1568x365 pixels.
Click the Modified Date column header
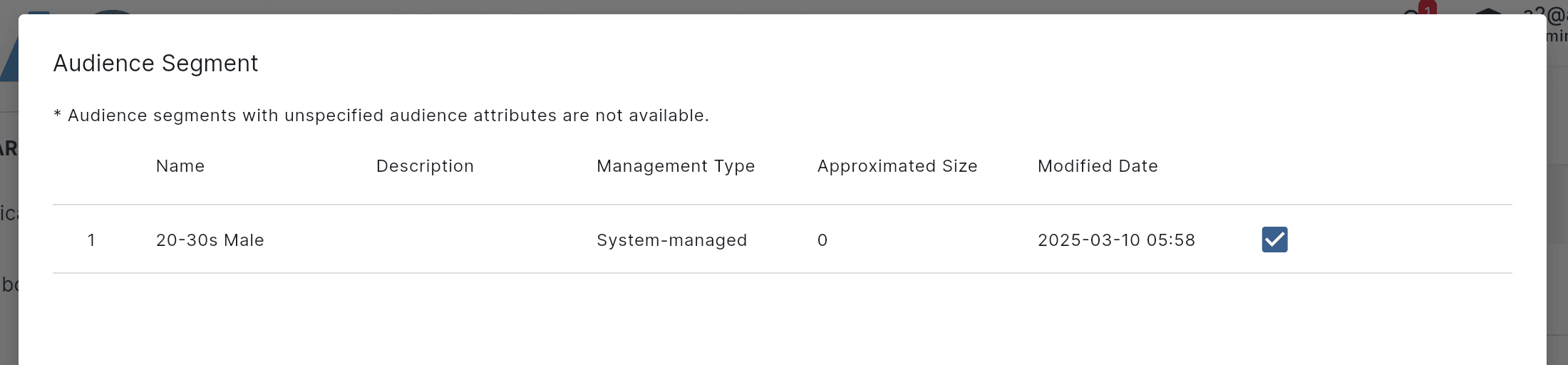(1098, 166)
